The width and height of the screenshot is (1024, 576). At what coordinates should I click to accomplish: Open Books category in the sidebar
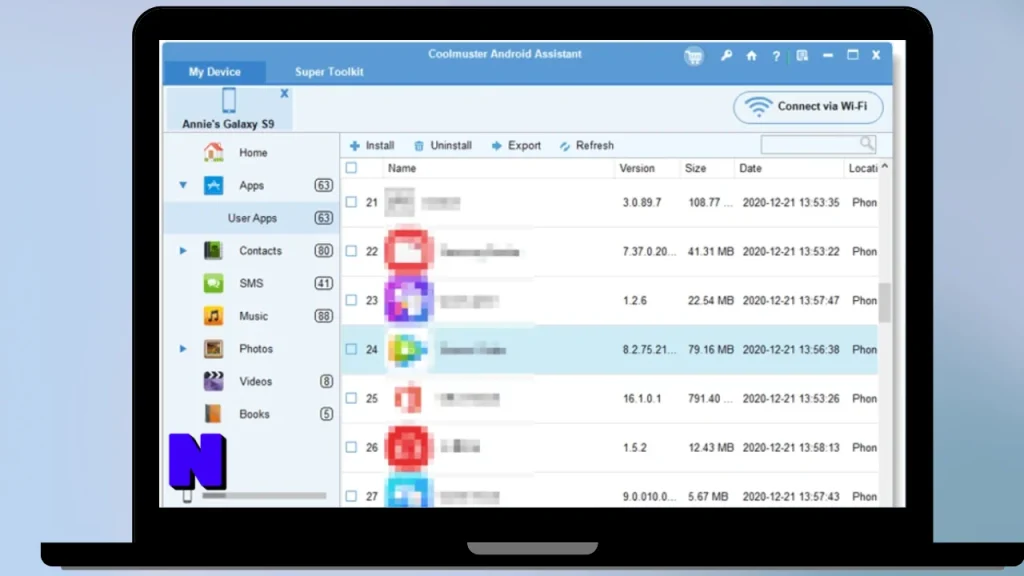pos(254,414)
